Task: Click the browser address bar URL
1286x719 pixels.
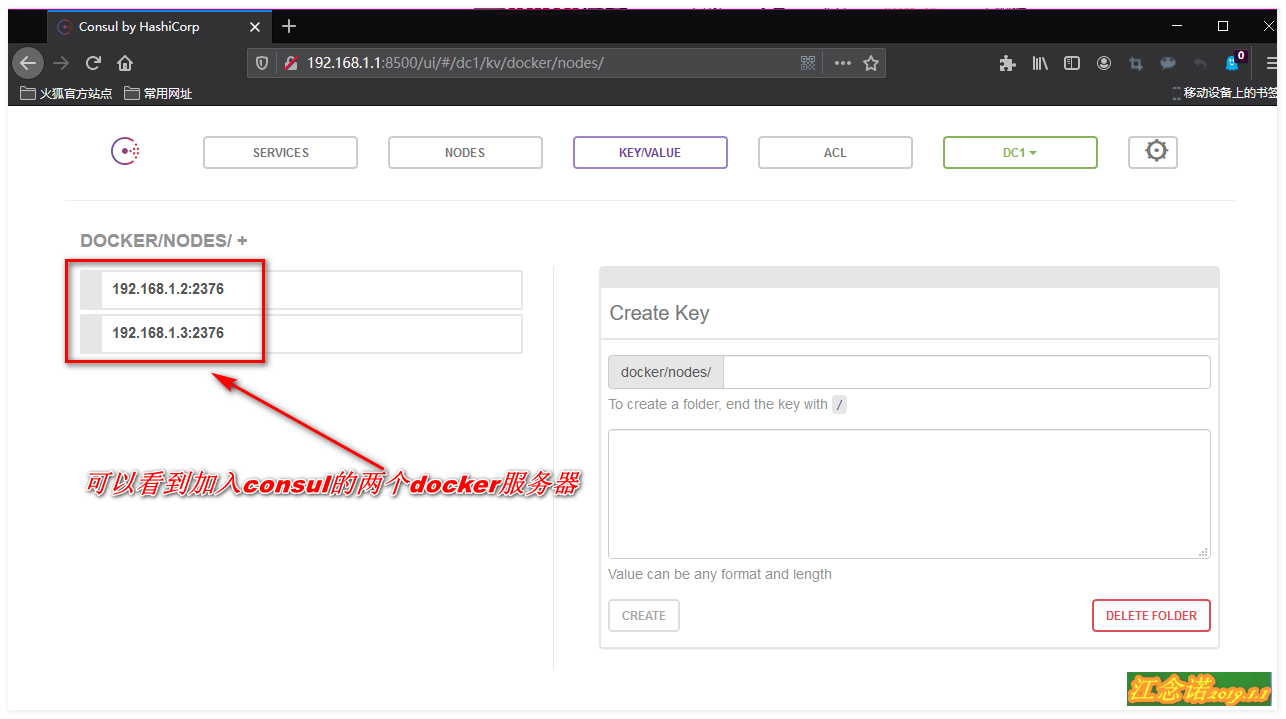Action: click(x=455, y=63)
